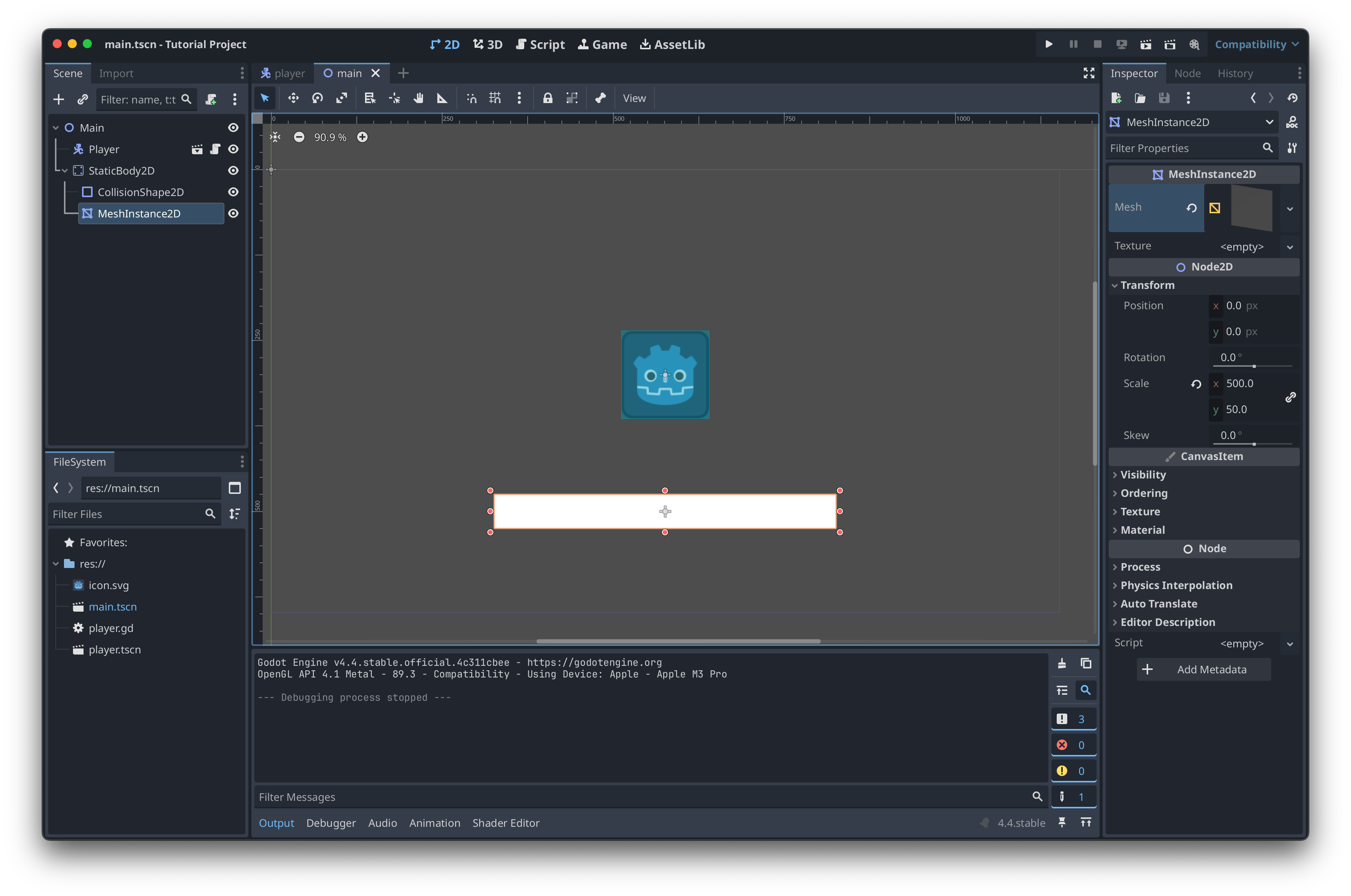The width and height of the screenshot is (1351, 896).
Task: Collapse the StaticBody2D tree node
Action: click(65, 171)
